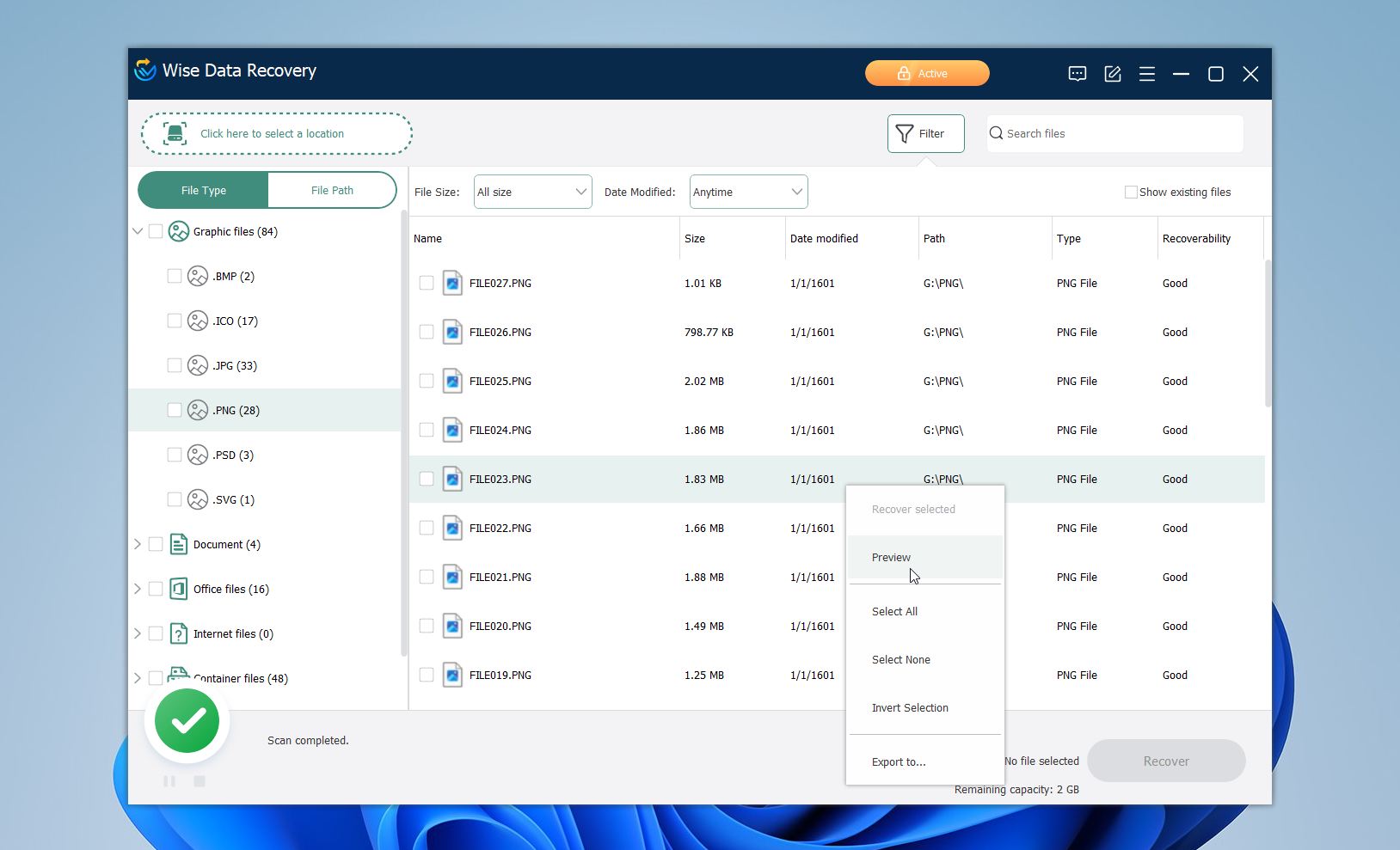
Task: Switch to the File Path tab
Action: (x=332, y=190)
